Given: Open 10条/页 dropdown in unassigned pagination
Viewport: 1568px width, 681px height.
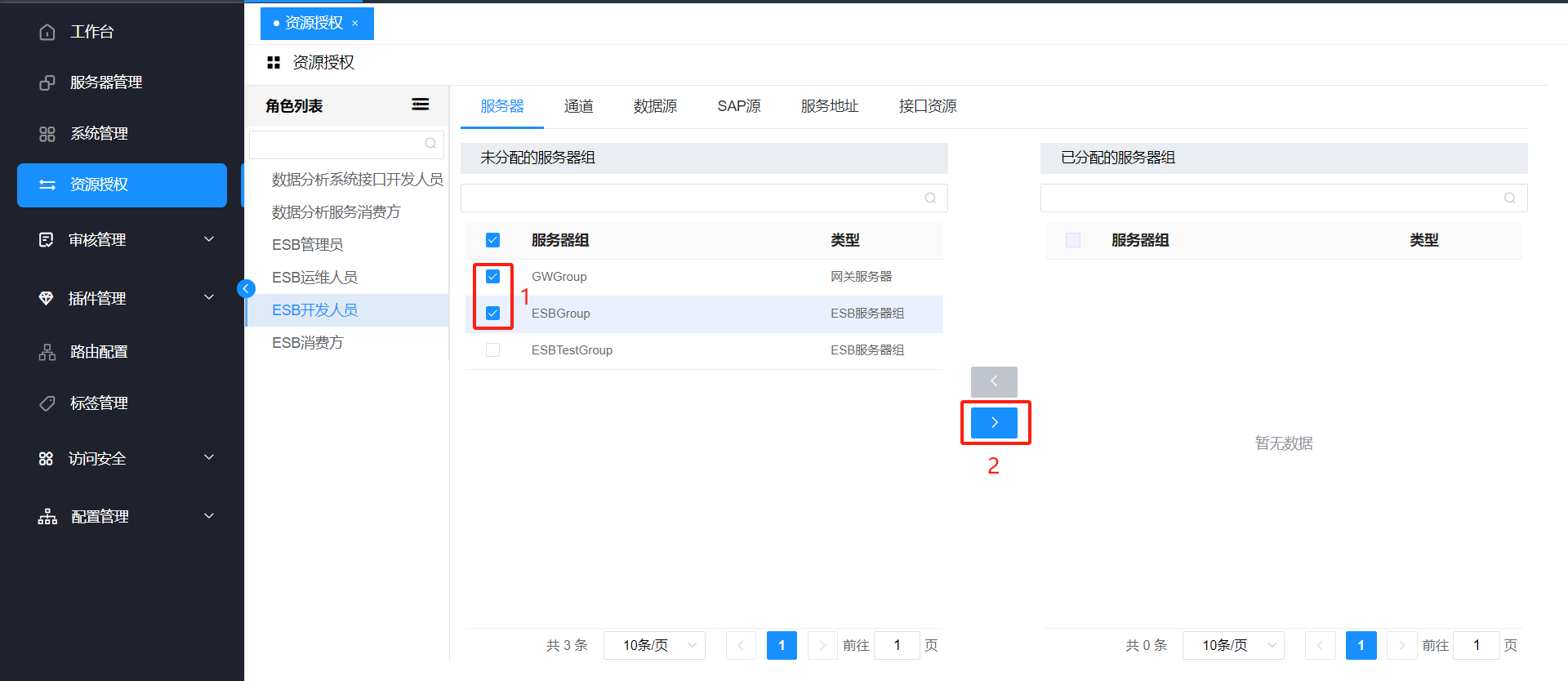Looking at the screenshot, I should point(654,645).
